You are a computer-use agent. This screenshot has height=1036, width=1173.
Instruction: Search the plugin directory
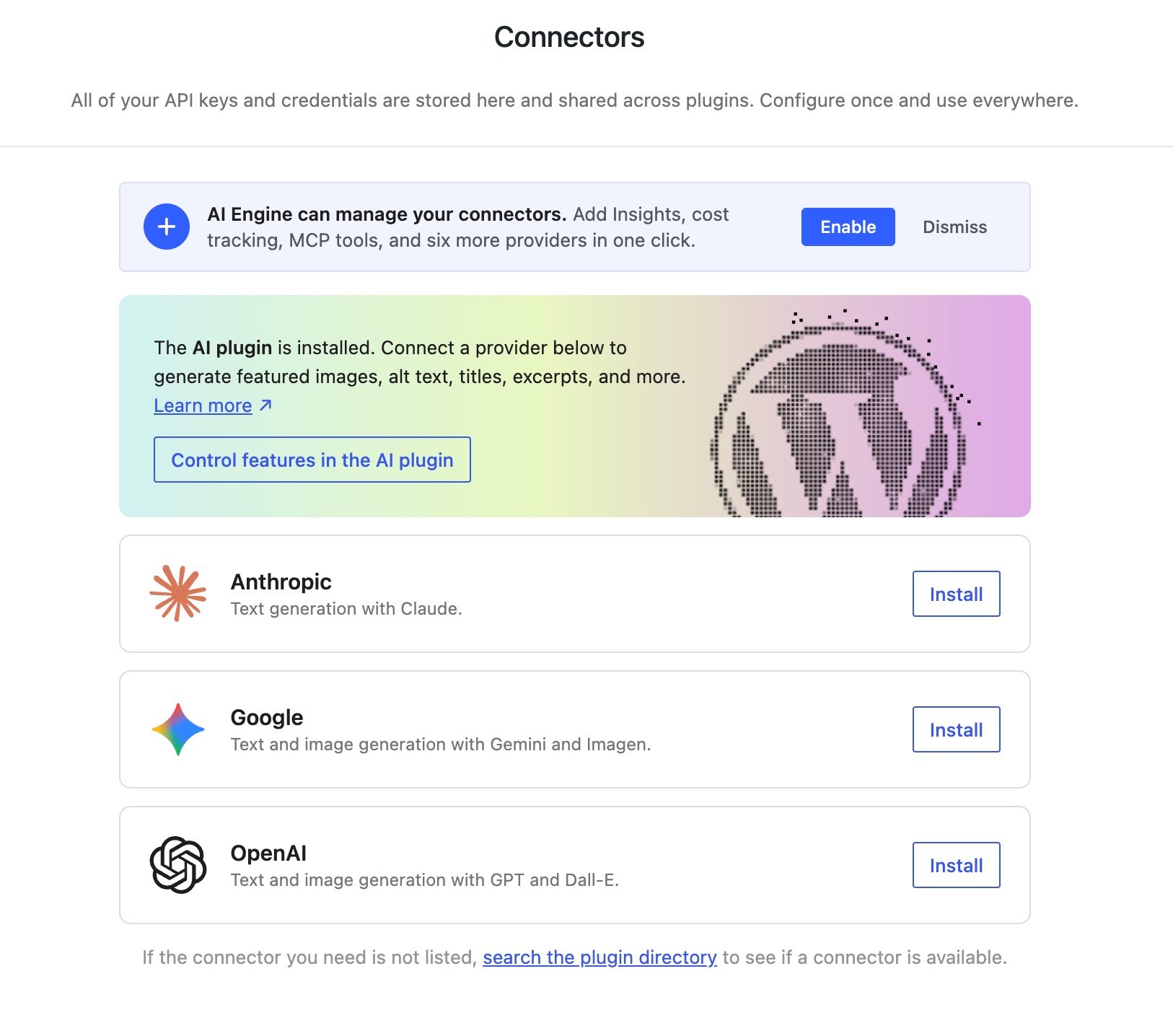(x=600, y=957)
